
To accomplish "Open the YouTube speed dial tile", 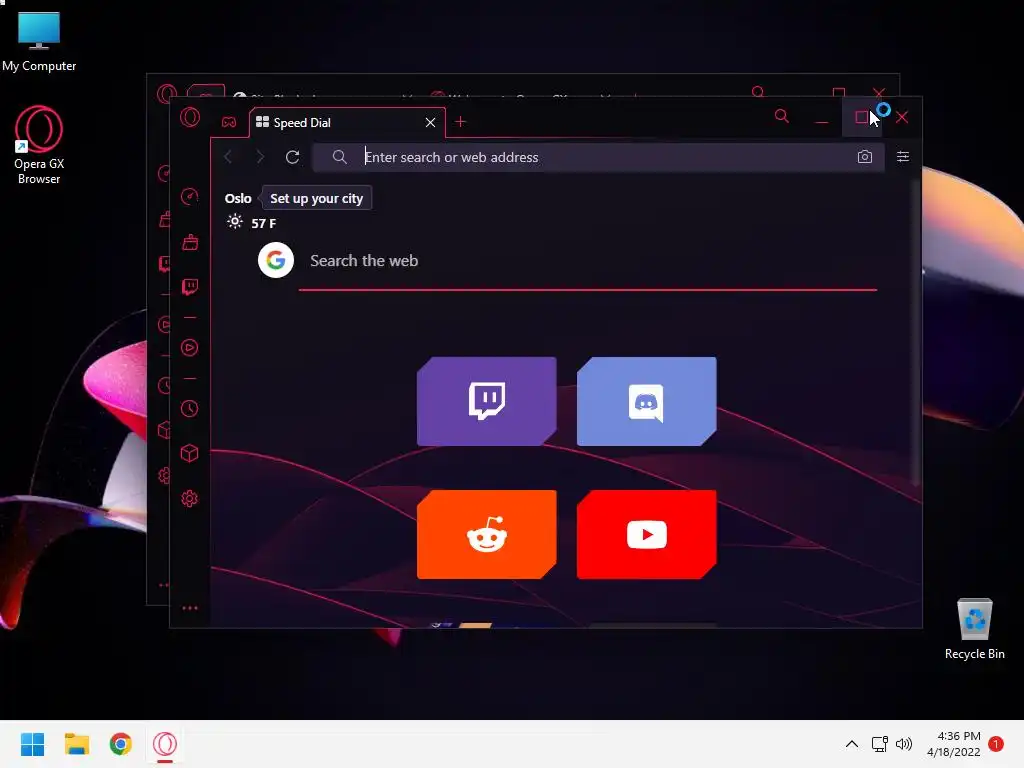I will [647, 534].
